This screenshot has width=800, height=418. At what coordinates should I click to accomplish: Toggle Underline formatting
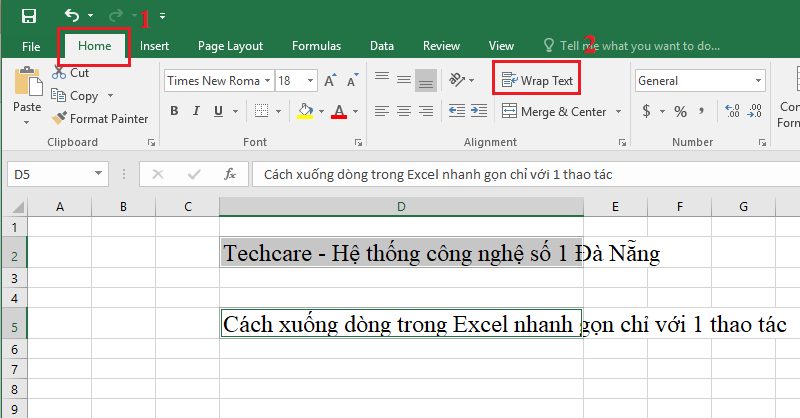218,111
